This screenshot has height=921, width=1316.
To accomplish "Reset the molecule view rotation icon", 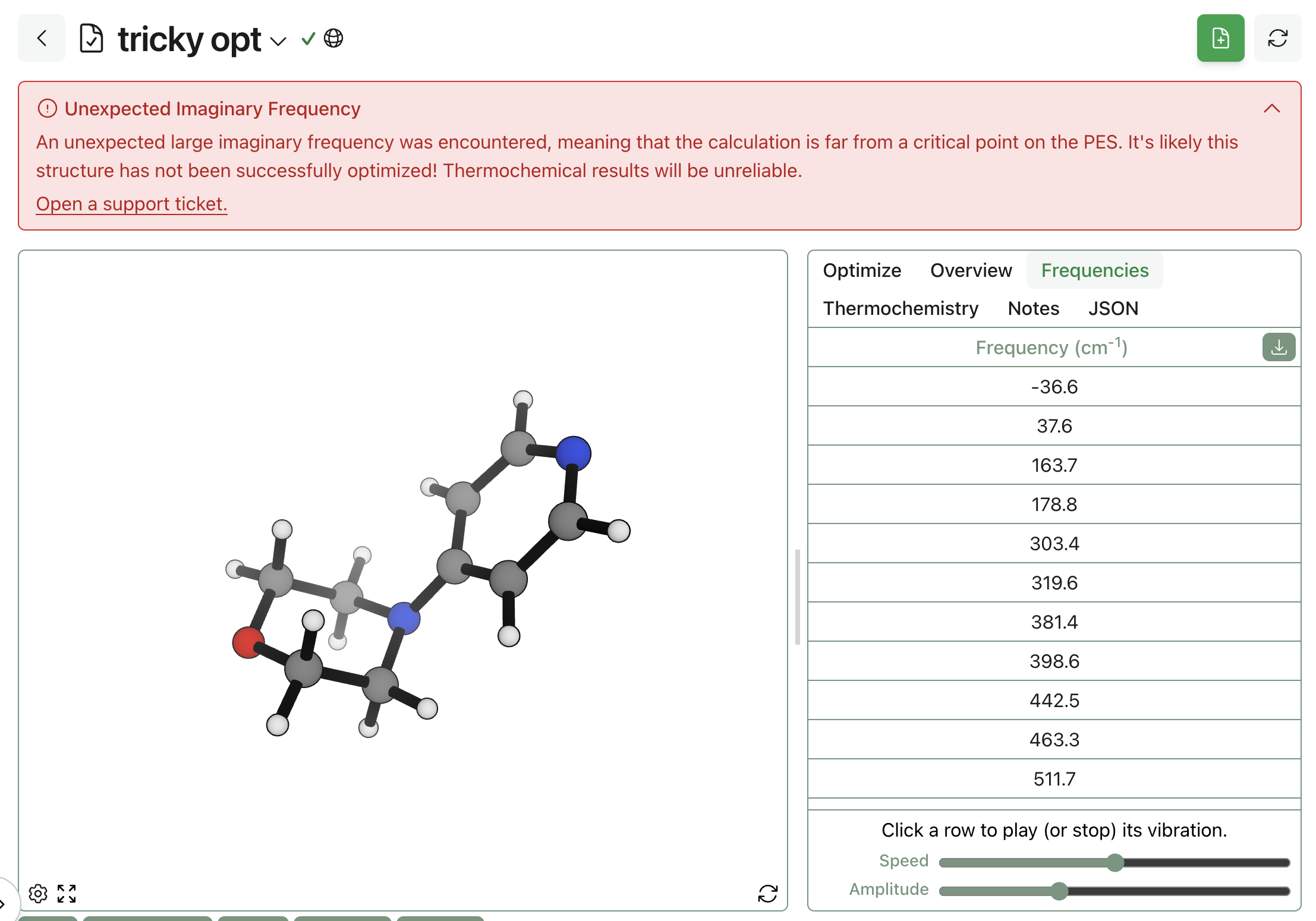I will point(767,893).
